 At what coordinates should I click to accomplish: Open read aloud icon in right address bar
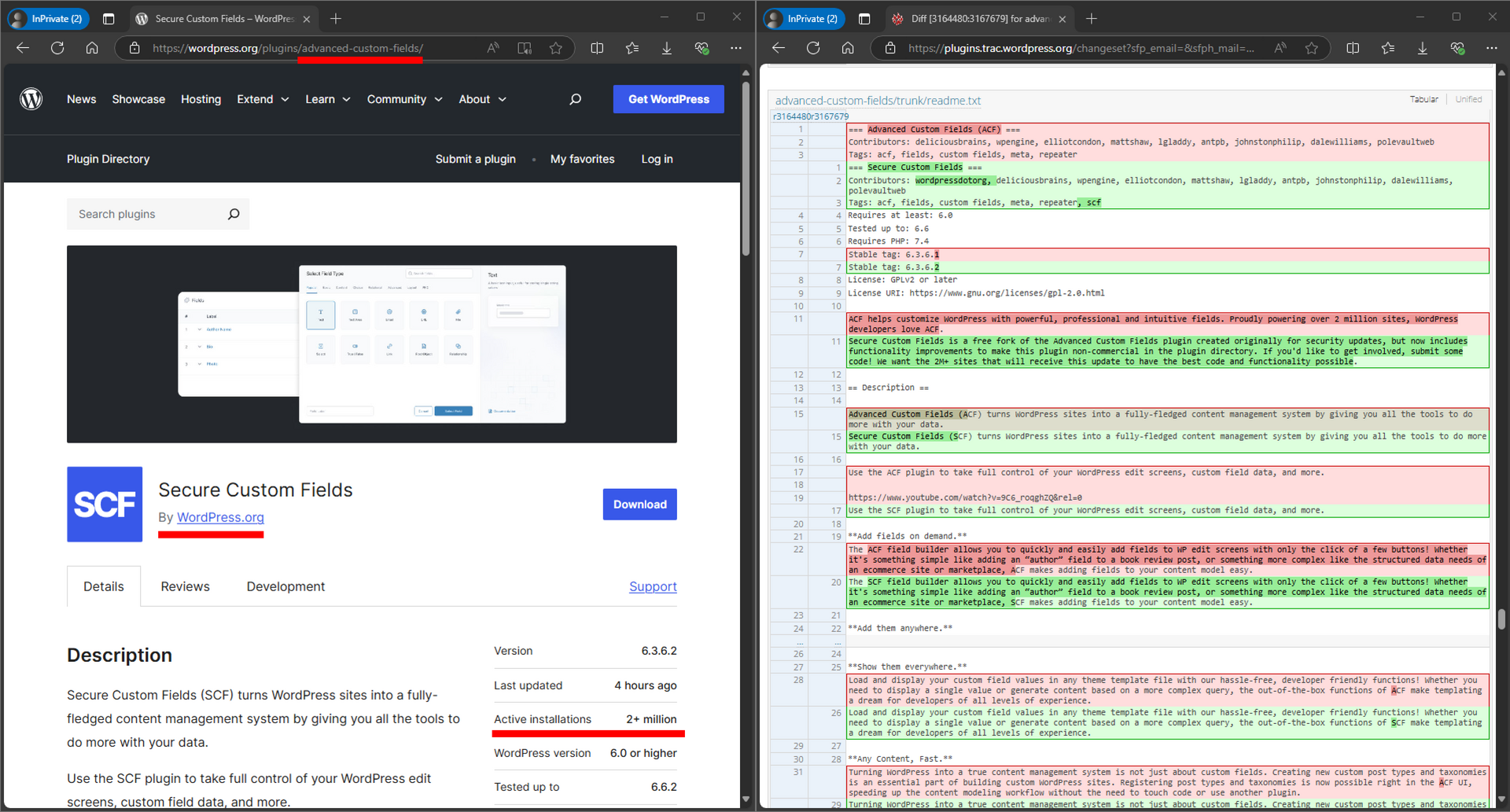point(1280,48)
